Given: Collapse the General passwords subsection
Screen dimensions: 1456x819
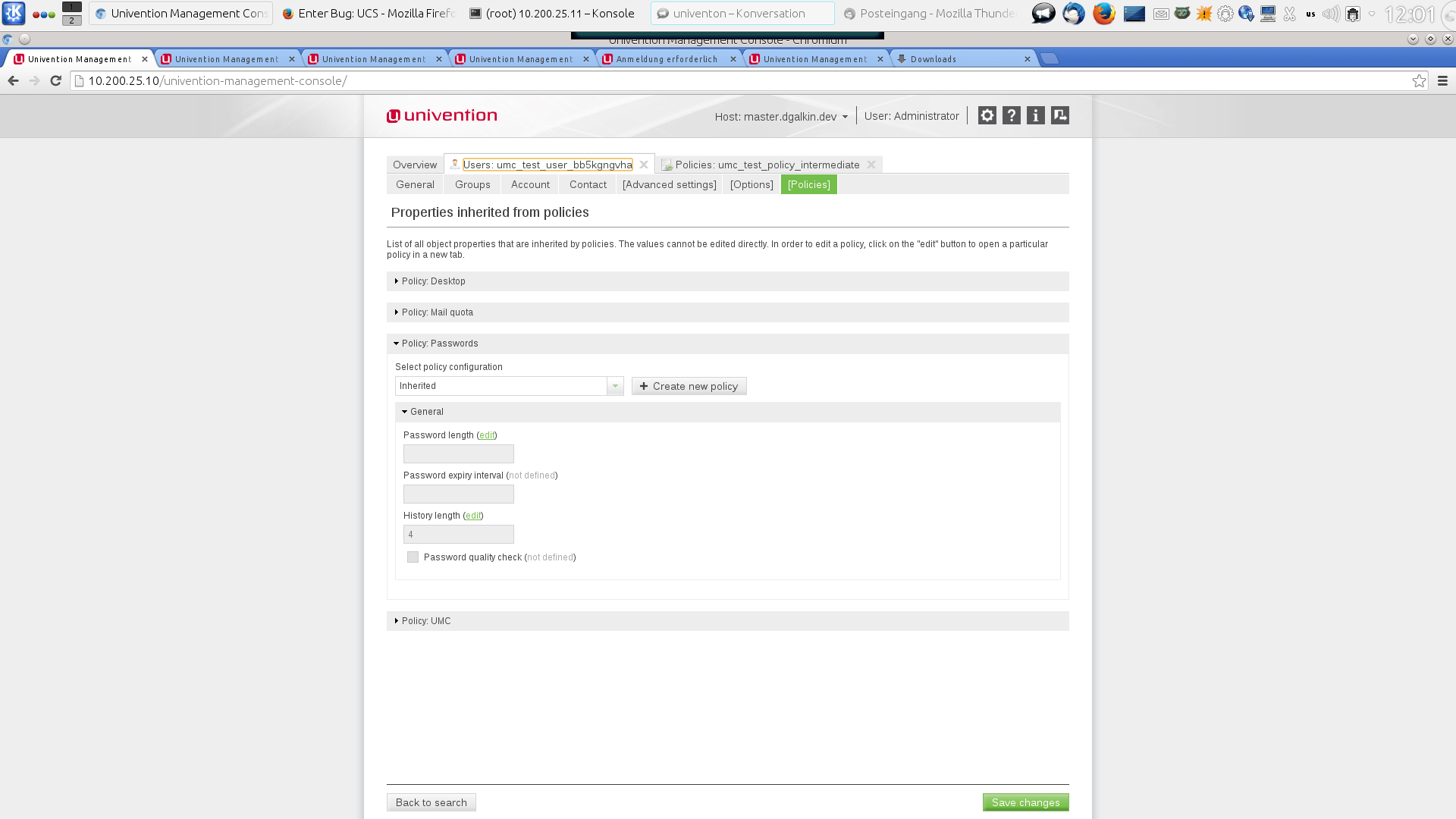Looking at the screenshot, I should pos(426,412).
